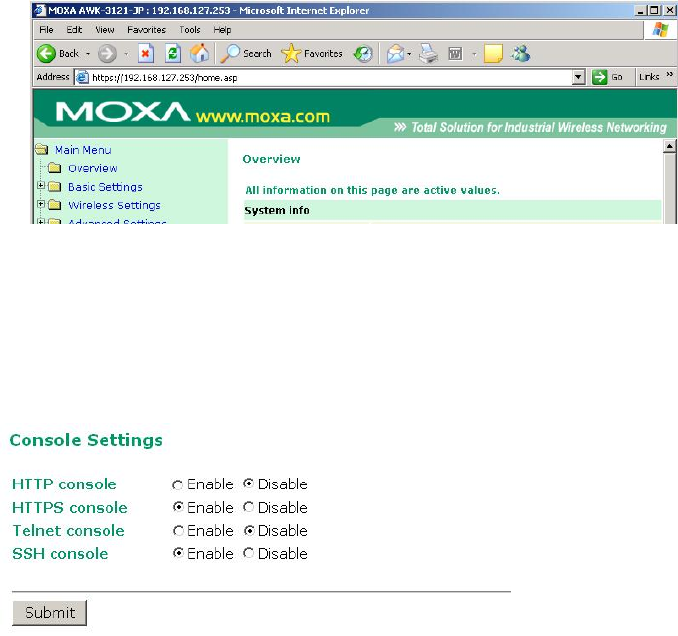Enable the Telnet console
Viewport: 678px width, 636px height.
point(178,531)
